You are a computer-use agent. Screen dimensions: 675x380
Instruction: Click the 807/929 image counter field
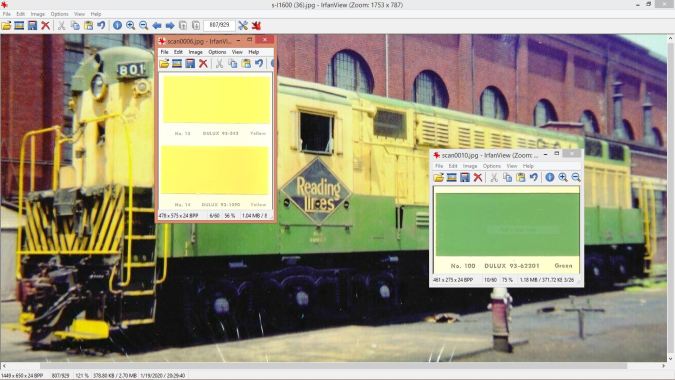219,25
